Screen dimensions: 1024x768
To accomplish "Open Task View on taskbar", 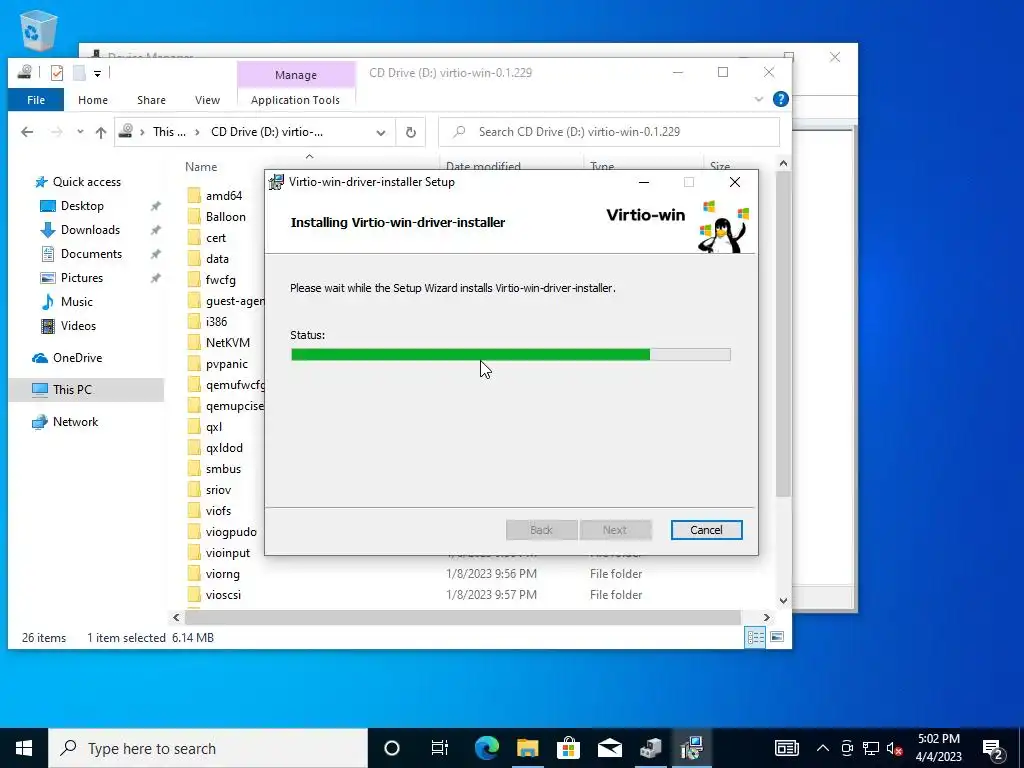I will (x=440, y=748).
